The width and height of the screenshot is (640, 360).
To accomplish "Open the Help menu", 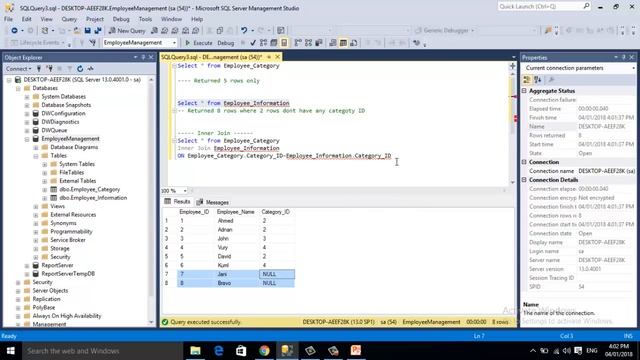I will coord(197,19).
